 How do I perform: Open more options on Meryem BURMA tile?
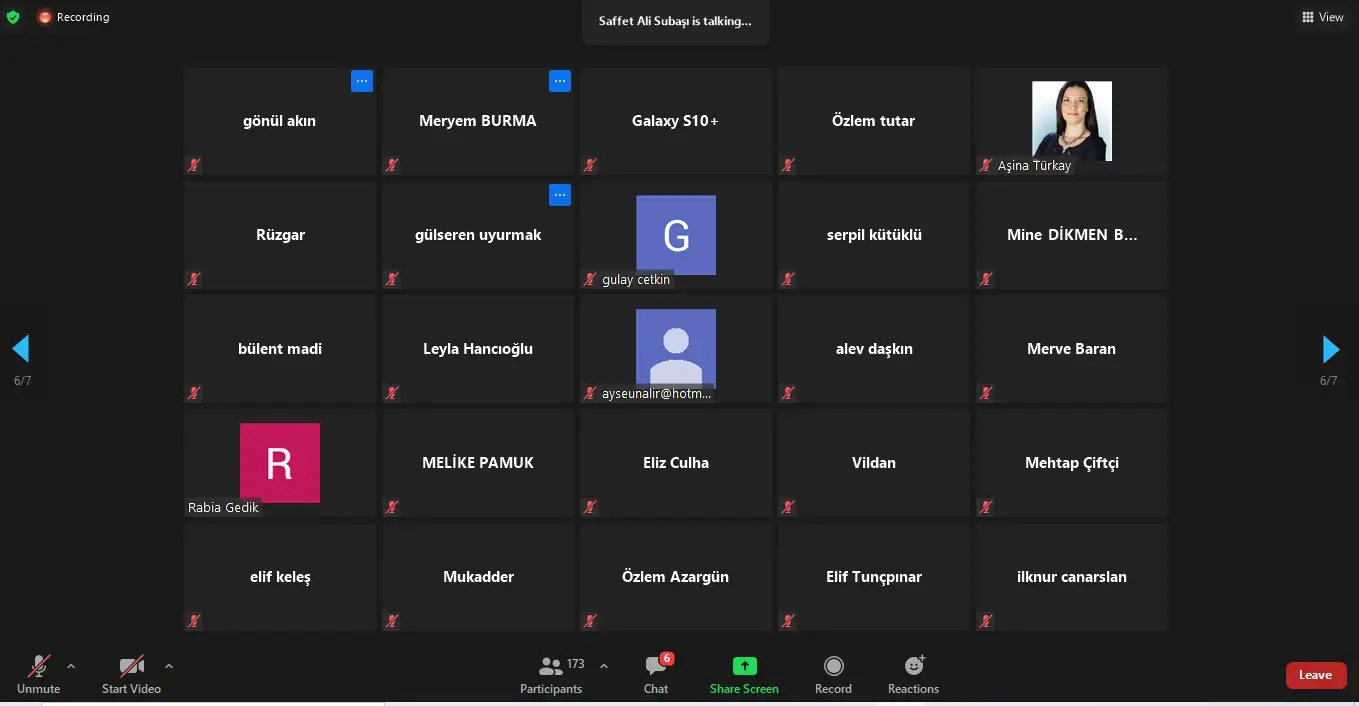[x=560, y=81]
